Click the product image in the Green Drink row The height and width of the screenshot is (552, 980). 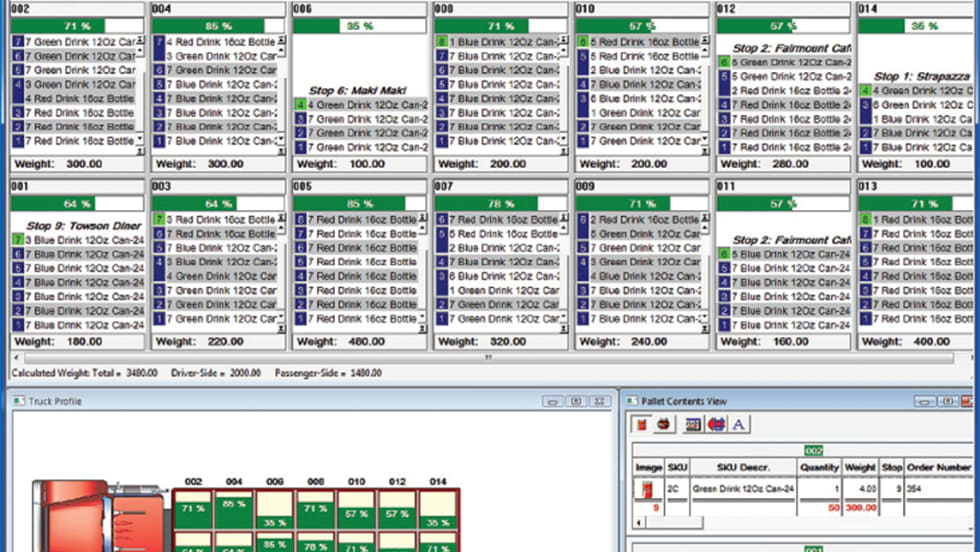point(646,489)
